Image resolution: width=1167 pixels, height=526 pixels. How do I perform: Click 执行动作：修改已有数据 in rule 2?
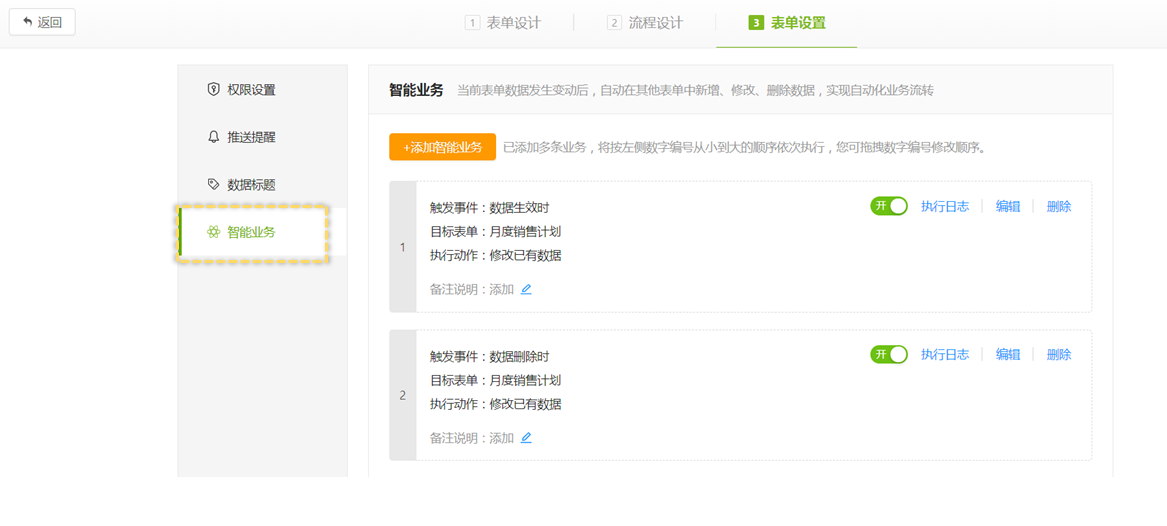tap(496, 405)
